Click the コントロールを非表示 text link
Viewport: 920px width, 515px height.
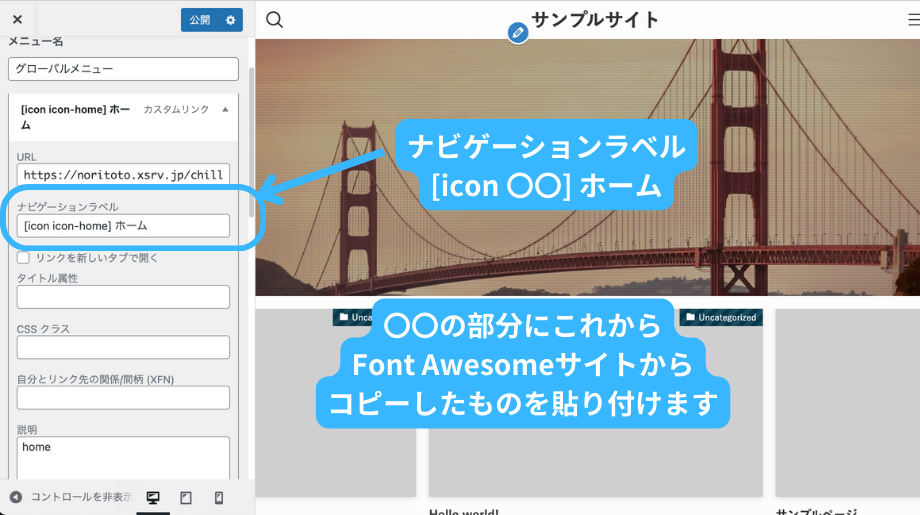pos(81,497)
